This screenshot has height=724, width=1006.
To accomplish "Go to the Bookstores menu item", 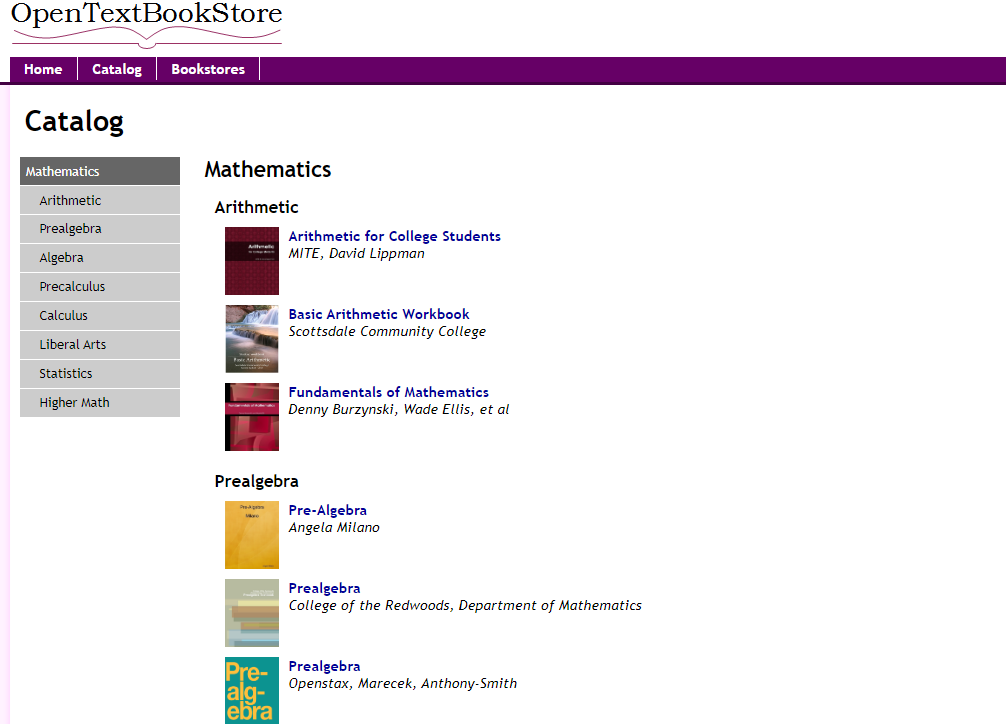I will coord(208,69).
